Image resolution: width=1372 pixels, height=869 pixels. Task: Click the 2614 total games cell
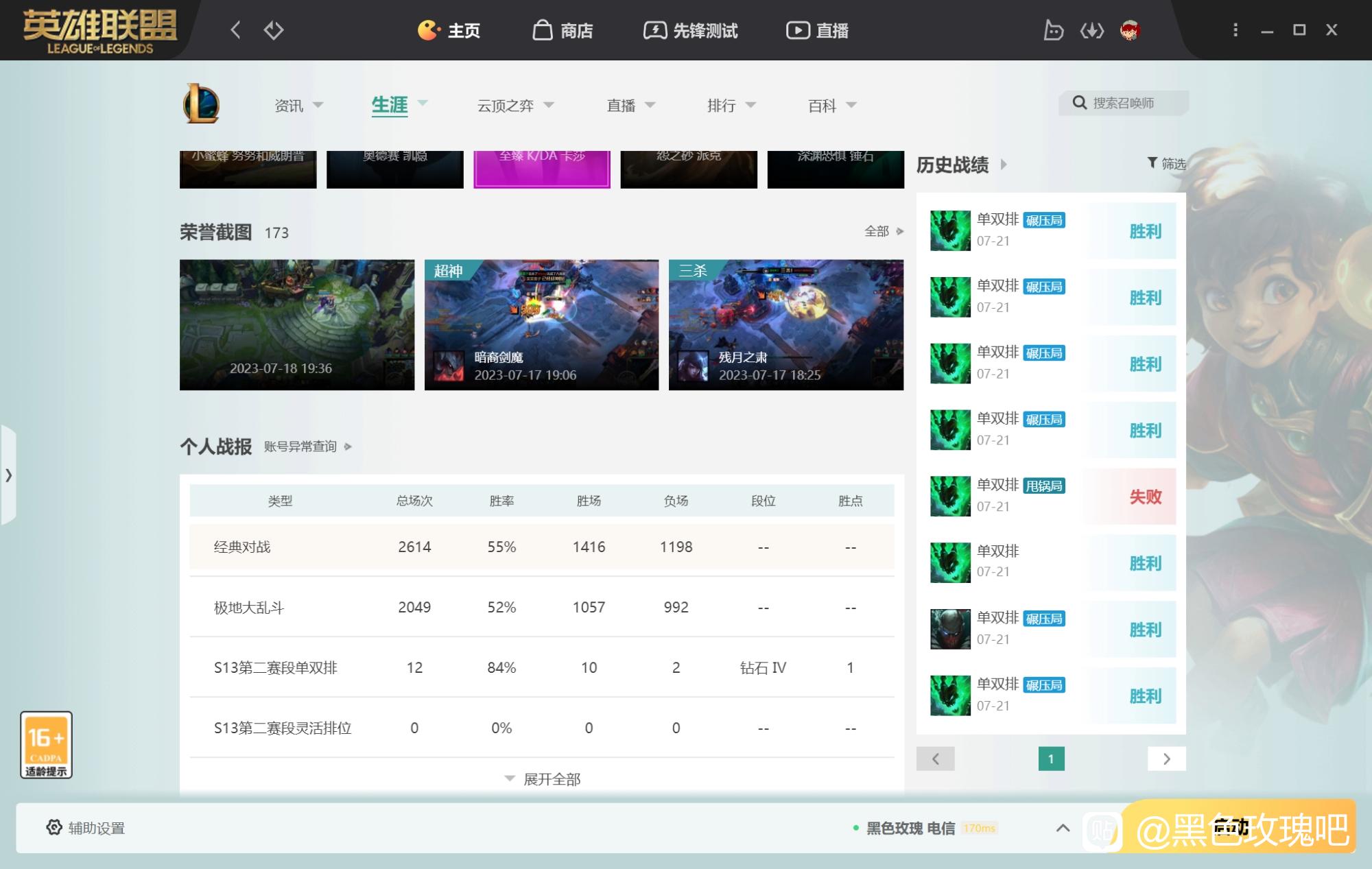[414, 547]
